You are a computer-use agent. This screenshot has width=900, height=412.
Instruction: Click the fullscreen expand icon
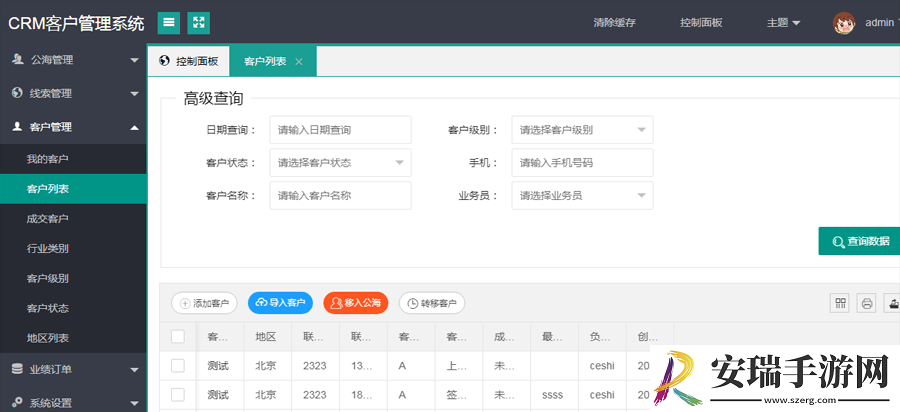199,23
